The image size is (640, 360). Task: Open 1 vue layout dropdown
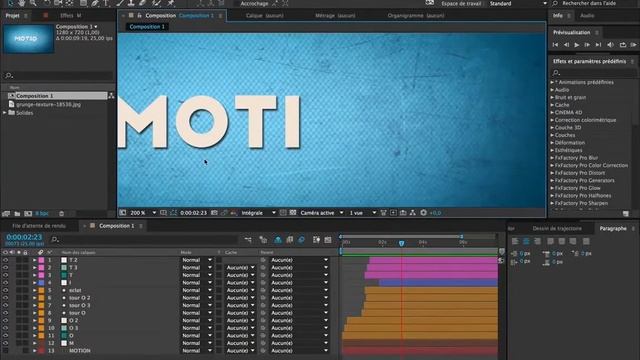pyautogui.click(x=362, y=213)
